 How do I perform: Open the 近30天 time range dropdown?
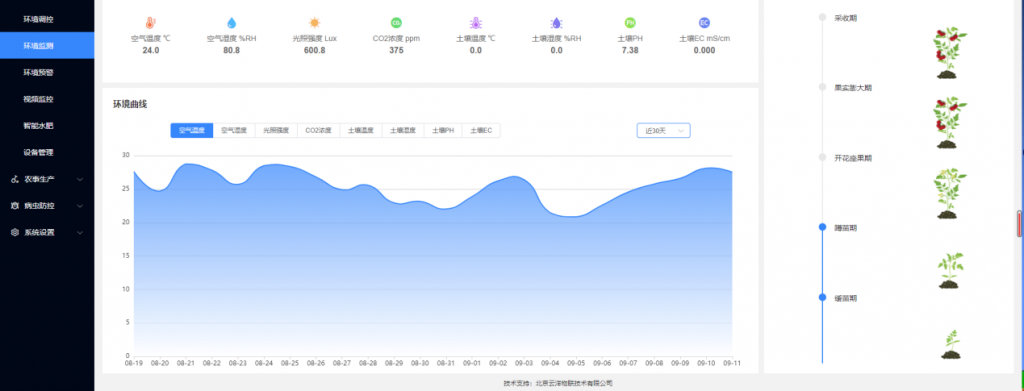click(x=664, y=131)
